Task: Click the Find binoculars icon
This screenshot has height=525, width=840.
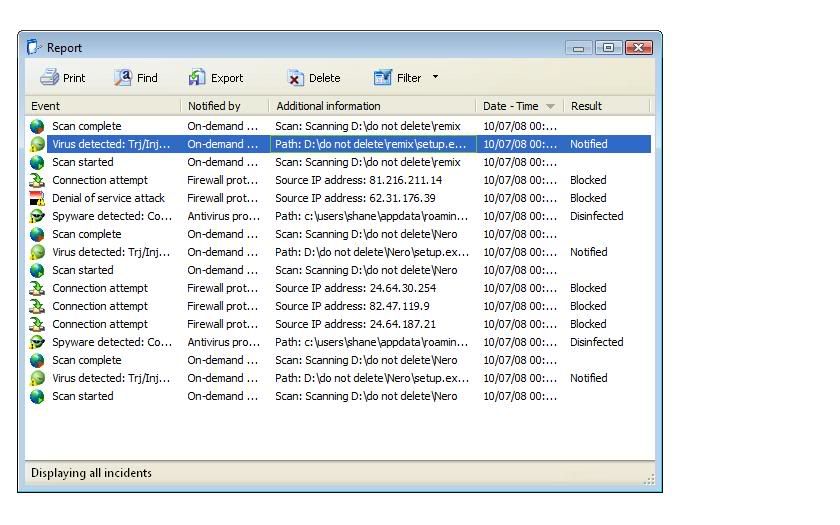Action: [x=123, y=78]
